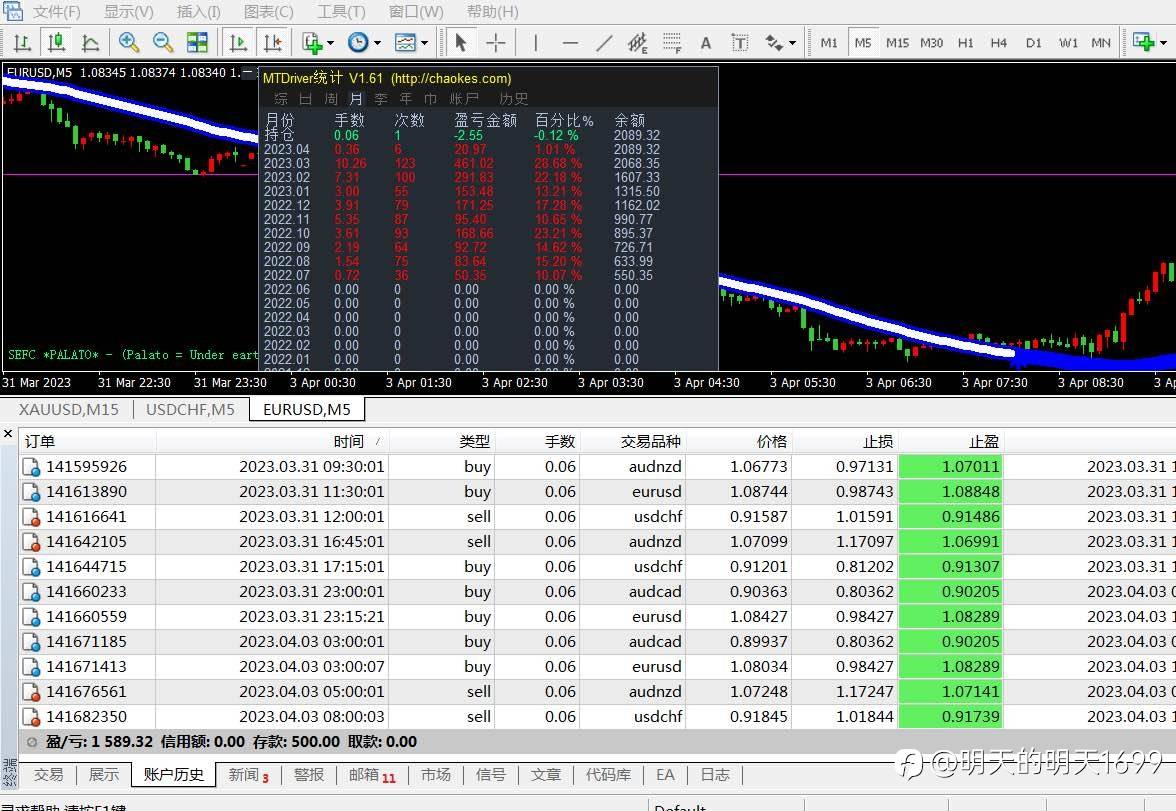Select the trendline drawing tool
This screenshot has width=1176, height=811.
click(604, 42)
